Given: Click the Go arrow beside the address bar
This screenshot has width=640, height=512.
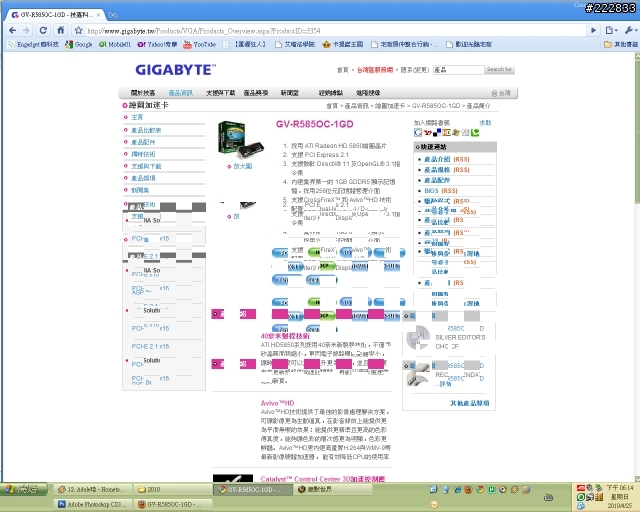Looking at the screenshot, I should click(593, 30).
